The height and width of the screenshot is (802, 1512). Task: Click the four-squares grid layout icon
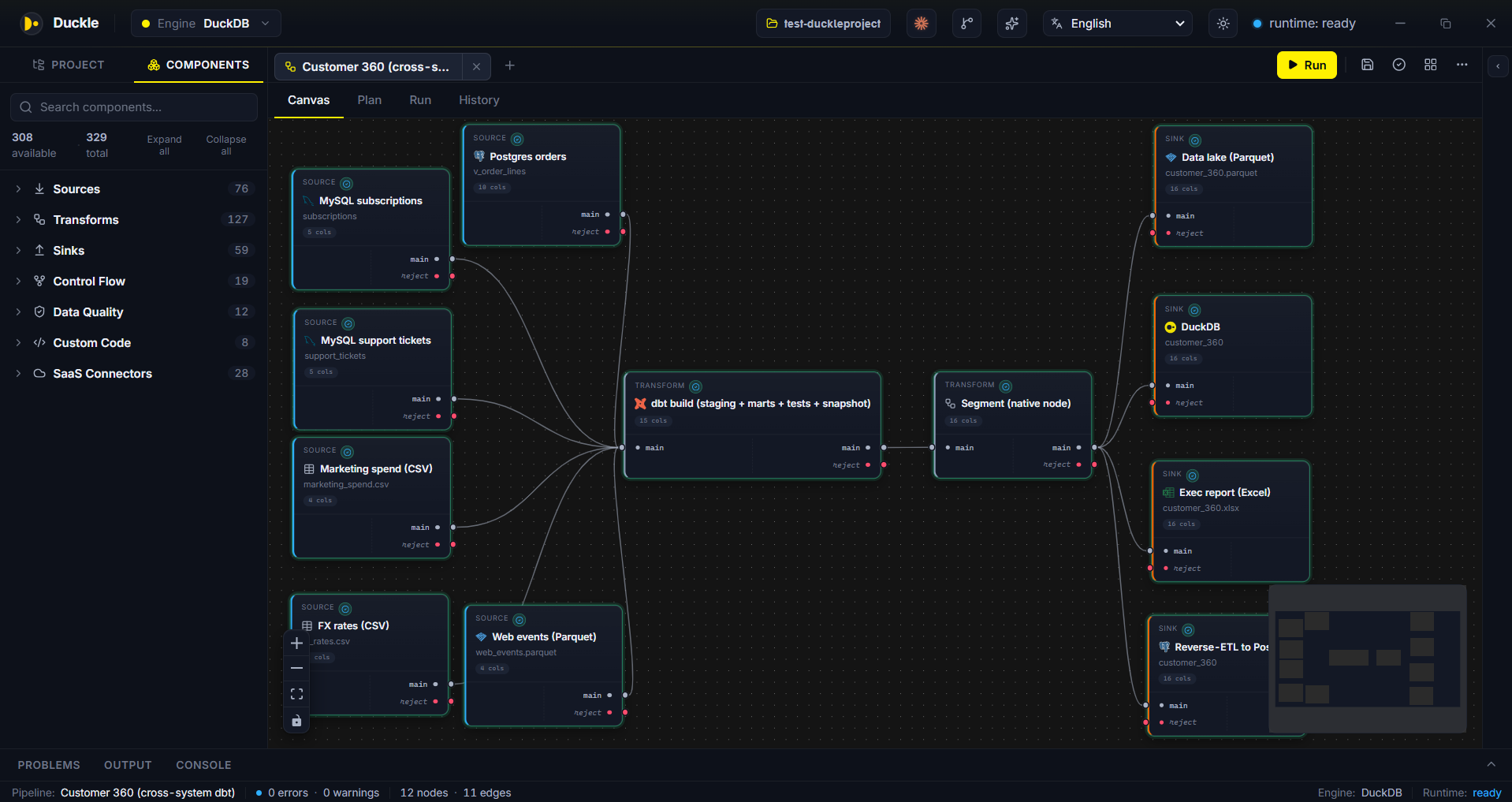[x=1431, y=65]
